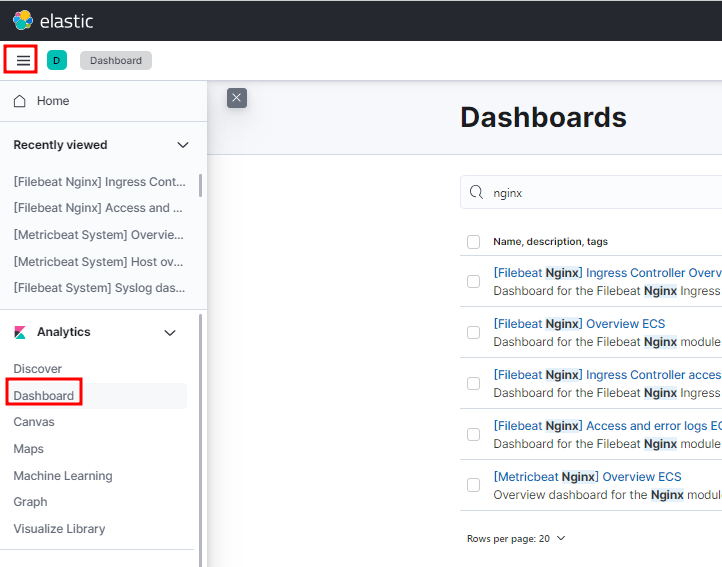
Task: Open recent [Metricbeat System] Host ov... item
Action: tap(98, 262)
